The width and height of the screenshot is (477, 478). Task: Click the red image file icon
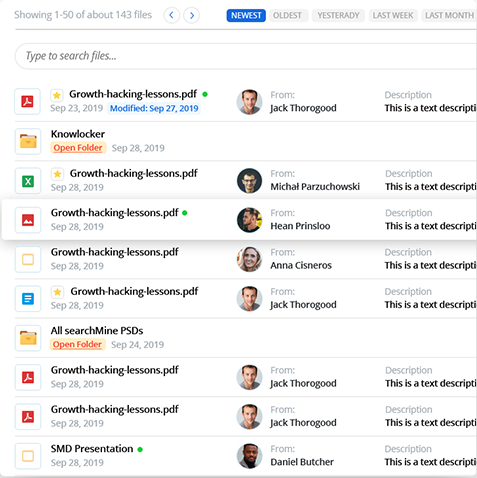coord(28,220)
